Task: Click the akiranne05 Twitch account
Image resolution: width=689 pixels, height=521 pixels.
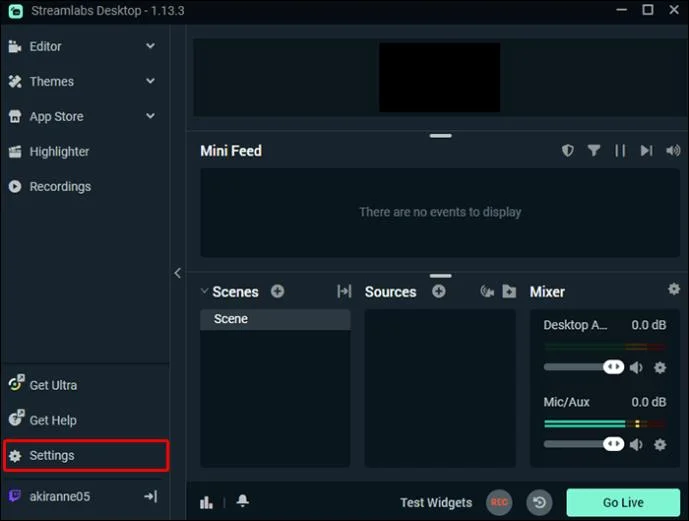Action: point(59,496)
